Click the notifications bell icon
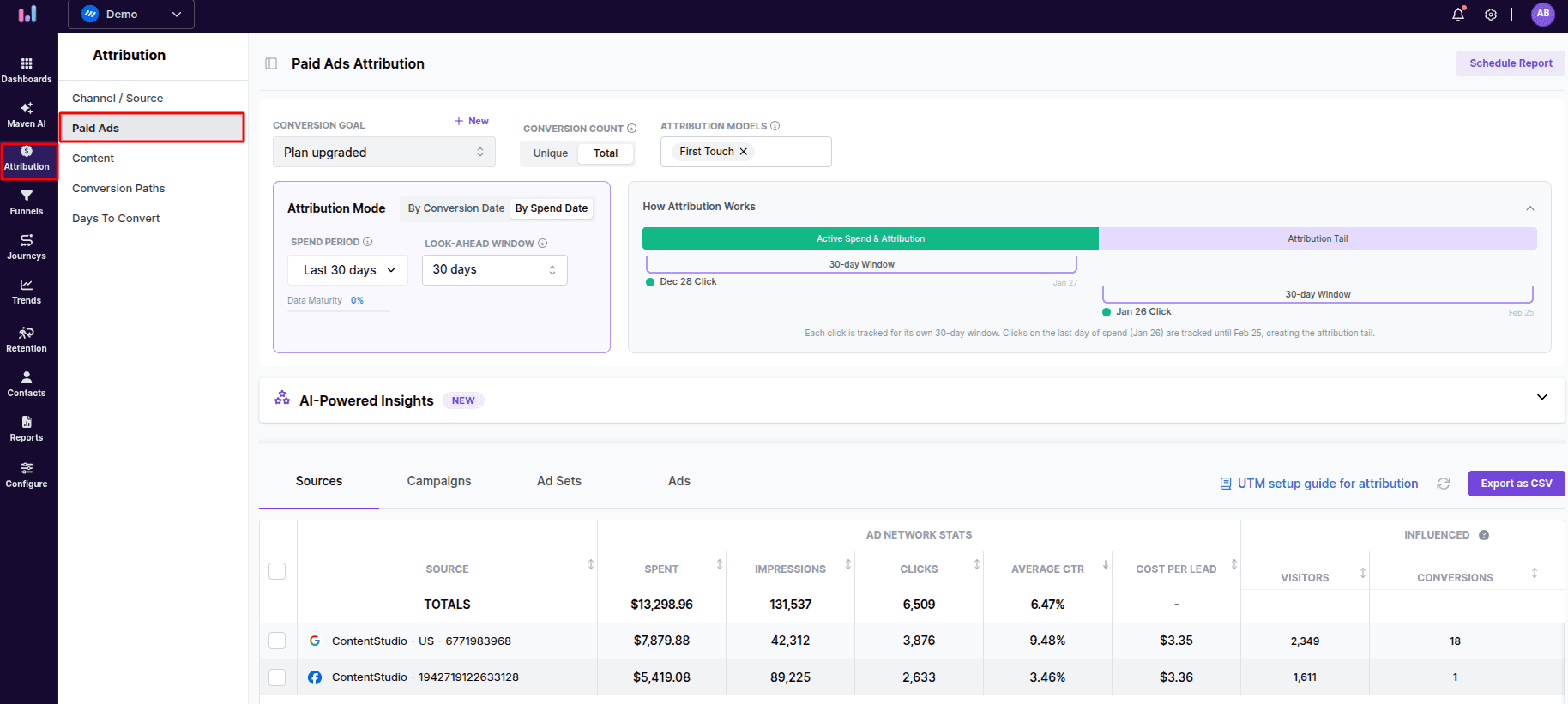 tap(1457, 15)
